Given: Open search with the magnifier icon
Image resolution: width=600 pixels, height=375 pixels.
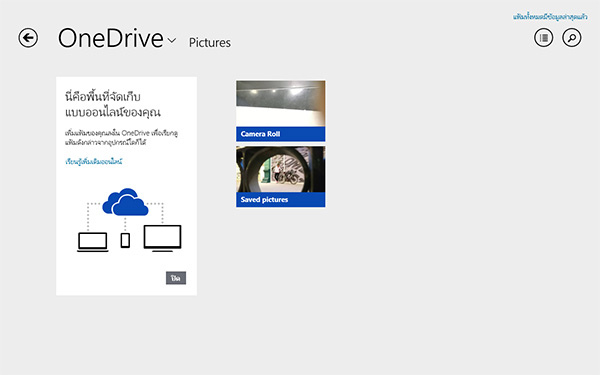Looking at the screenshot, I should [572, 38].
